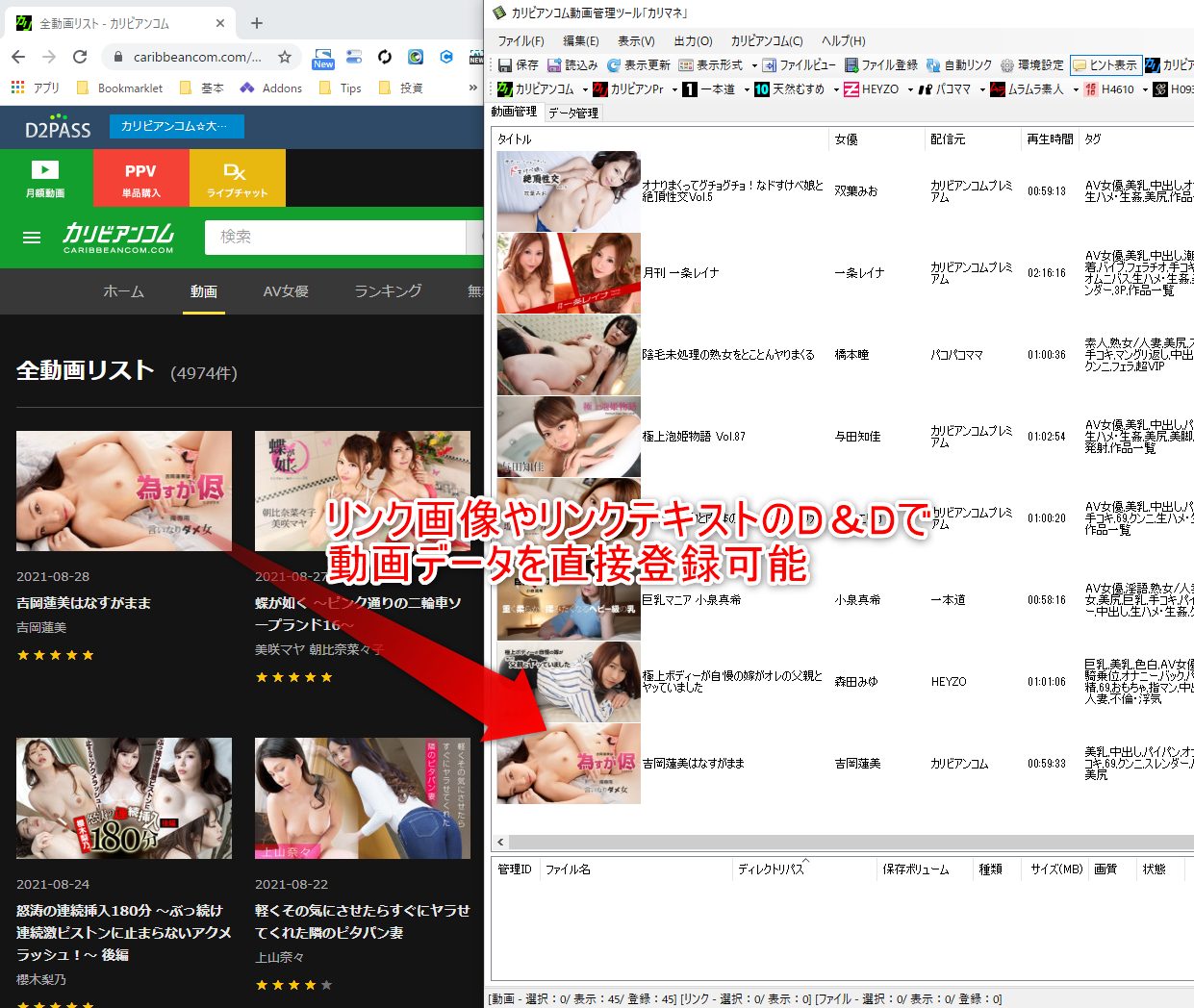Click the ファイル登録 file register icon
Screen dimensions: 1194x1008
tap(851, 65)
